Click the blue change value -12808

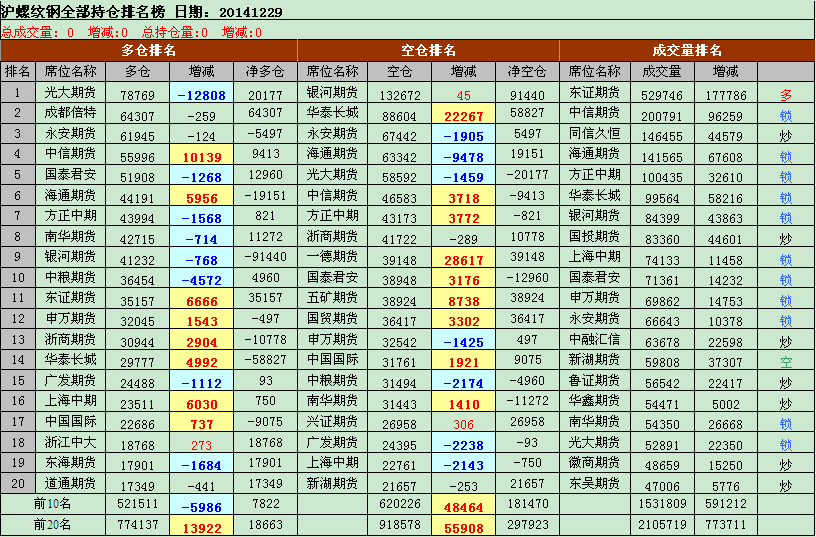pos(201,95)
